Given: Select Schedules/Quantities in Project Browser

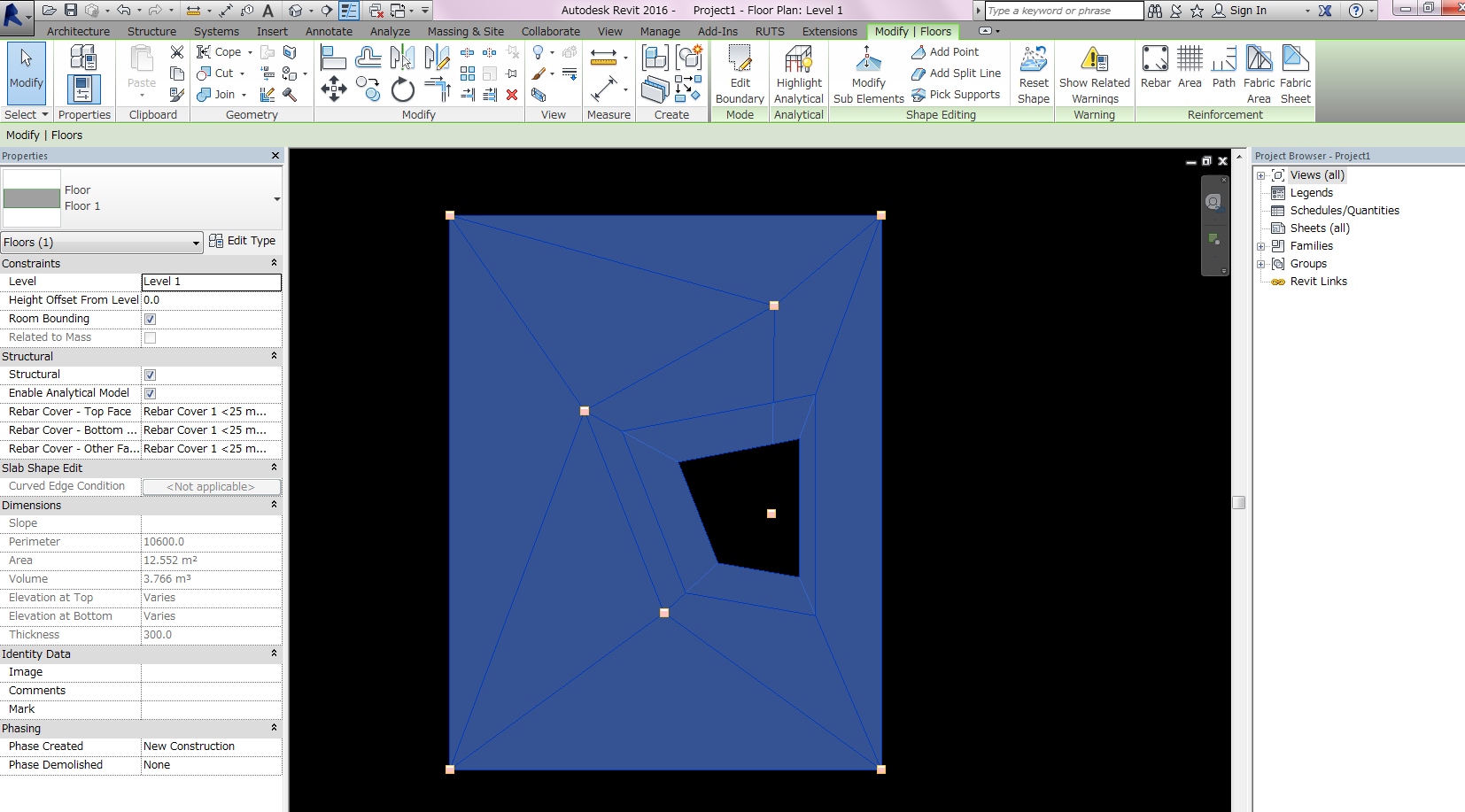Looking at the screenshot, I should point(1344,211).
